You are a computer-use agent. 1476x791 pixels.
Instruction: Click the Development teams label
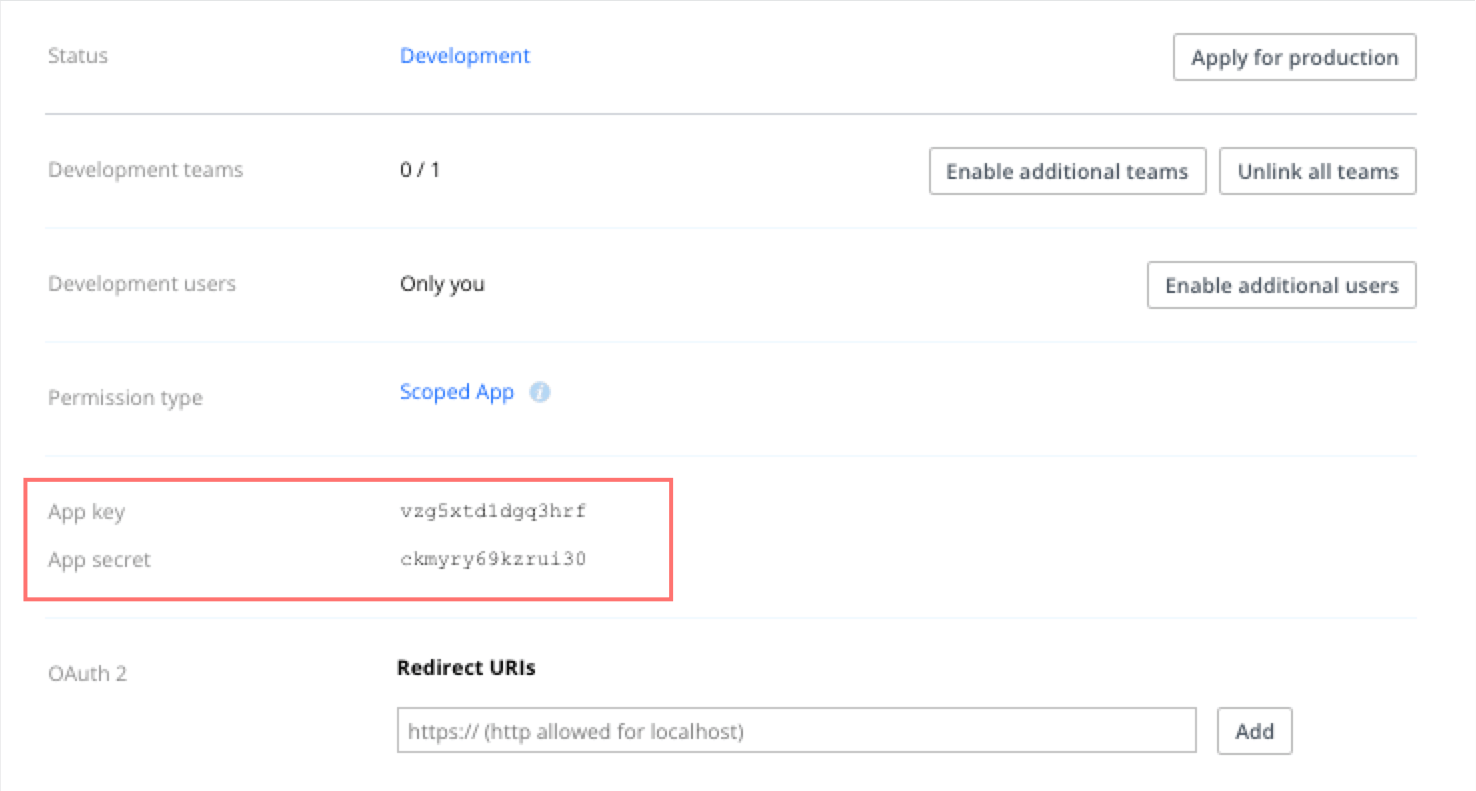click(146, 170)
